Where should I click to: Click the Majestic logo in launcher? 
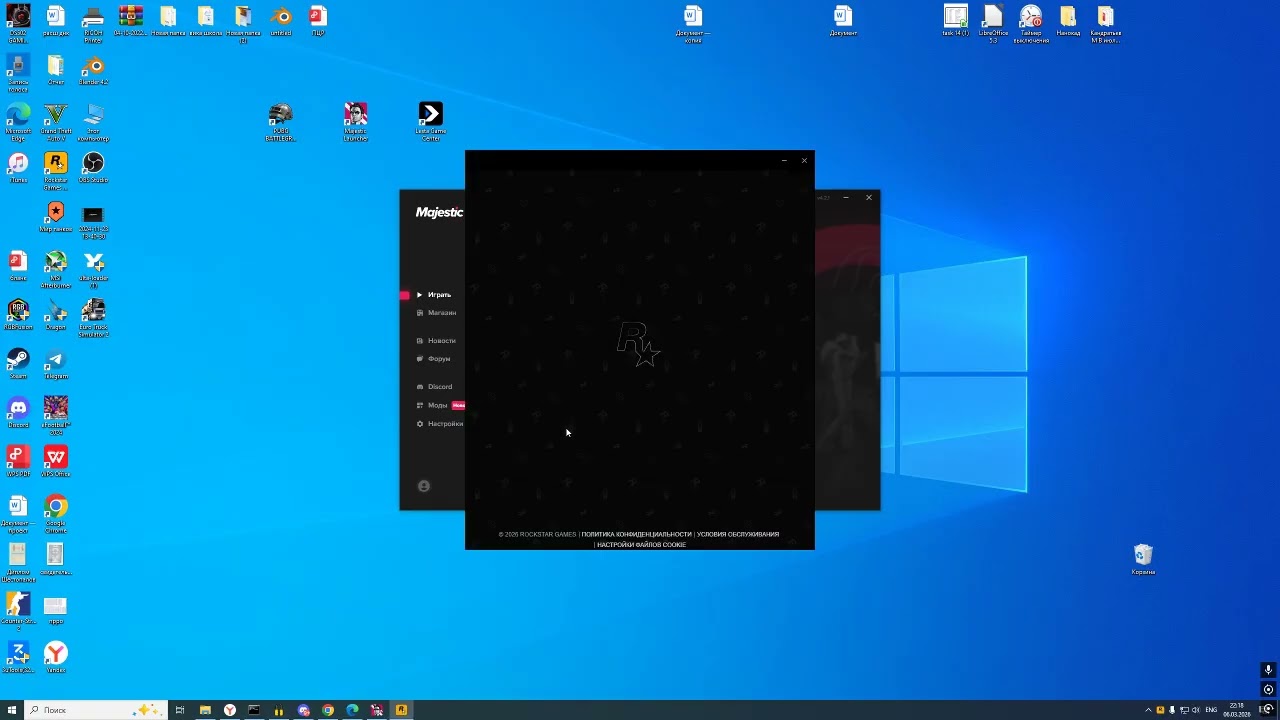[439, 212]
